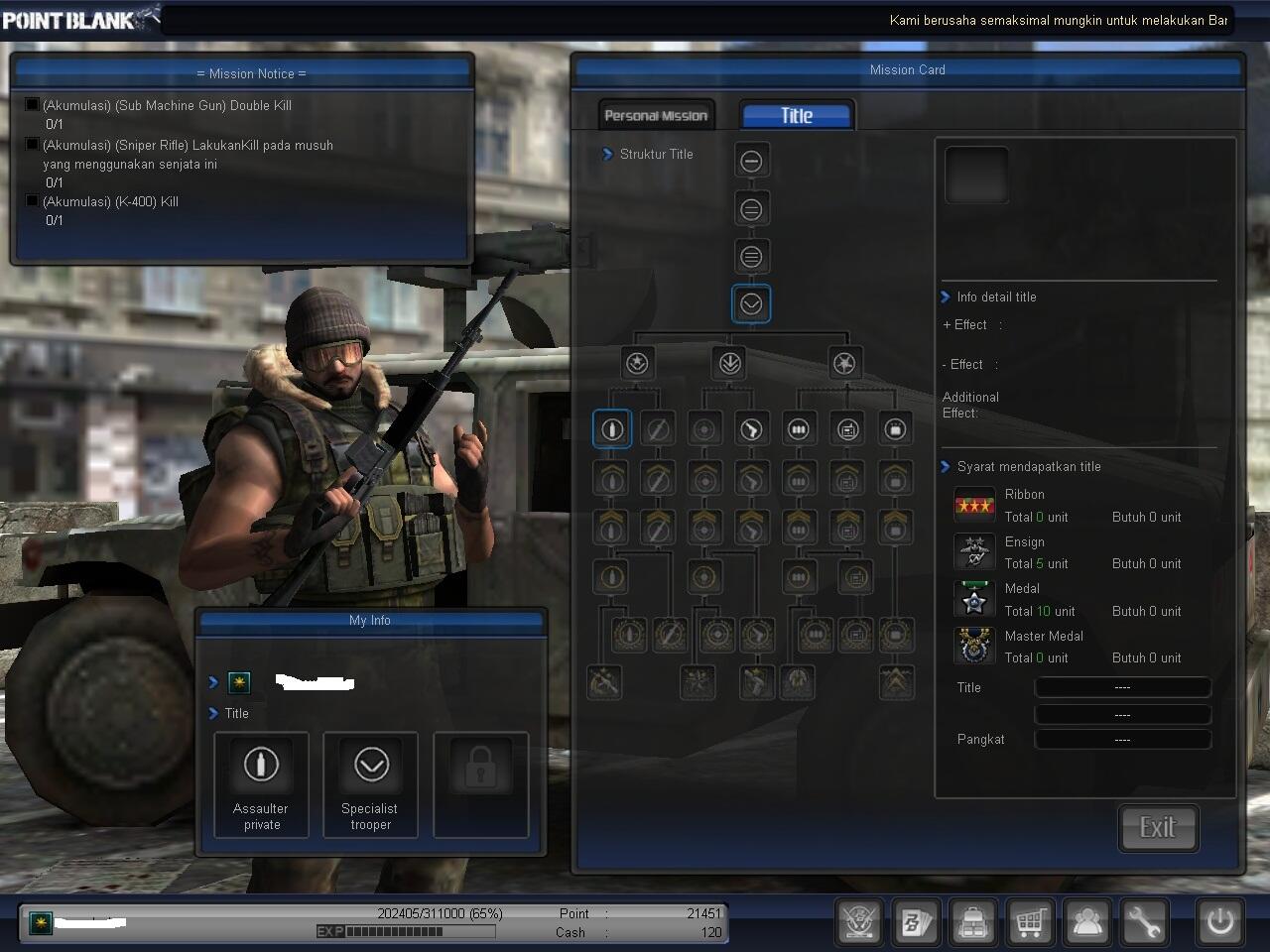Viewport: 1270px width, 952px height.
Task: Click the 202405/311000 (65%) EXP text
Action: 440,913
